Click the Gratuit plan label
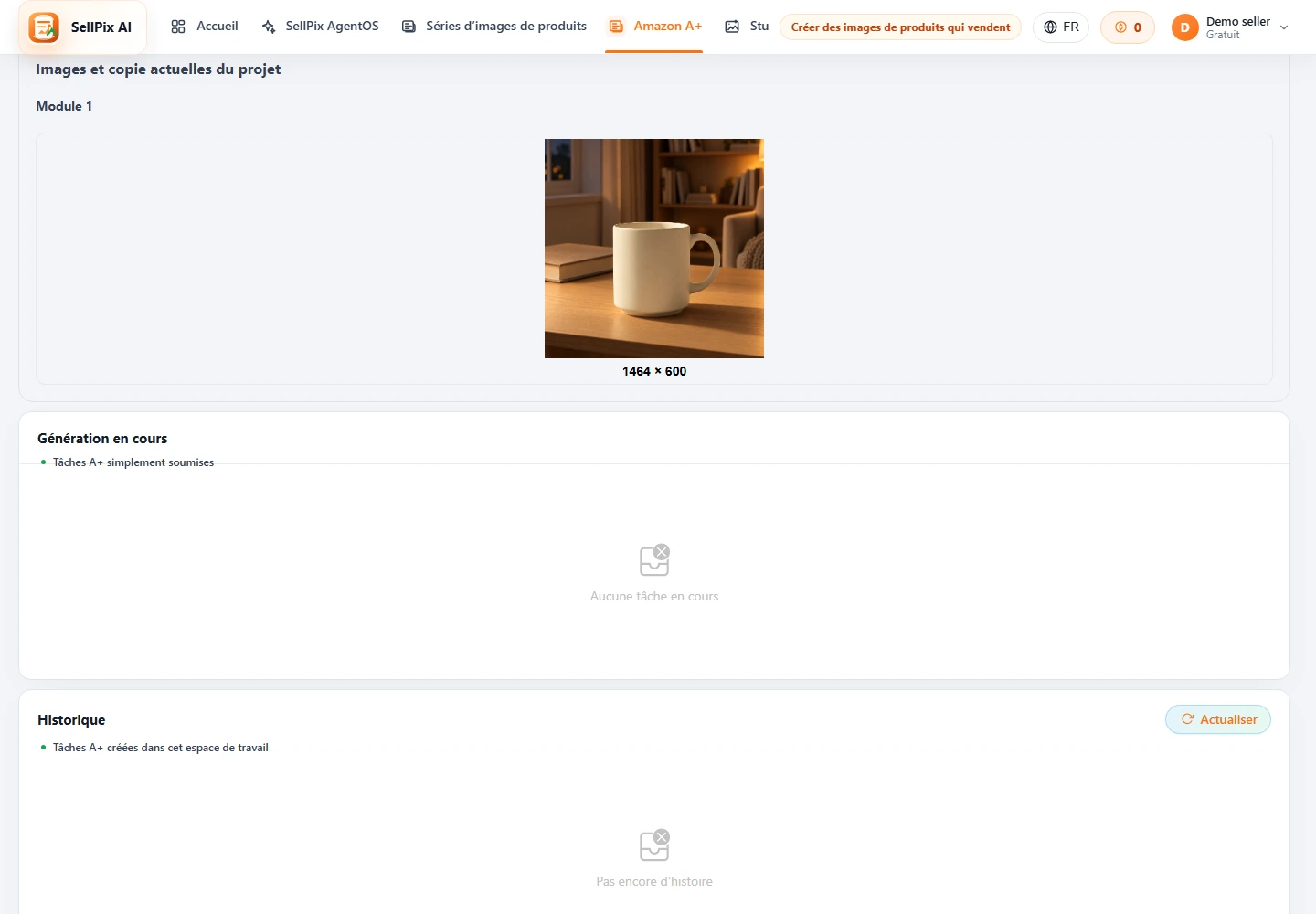The height and width of the screenshot is (914, 1316). [x=1223, y=35]
